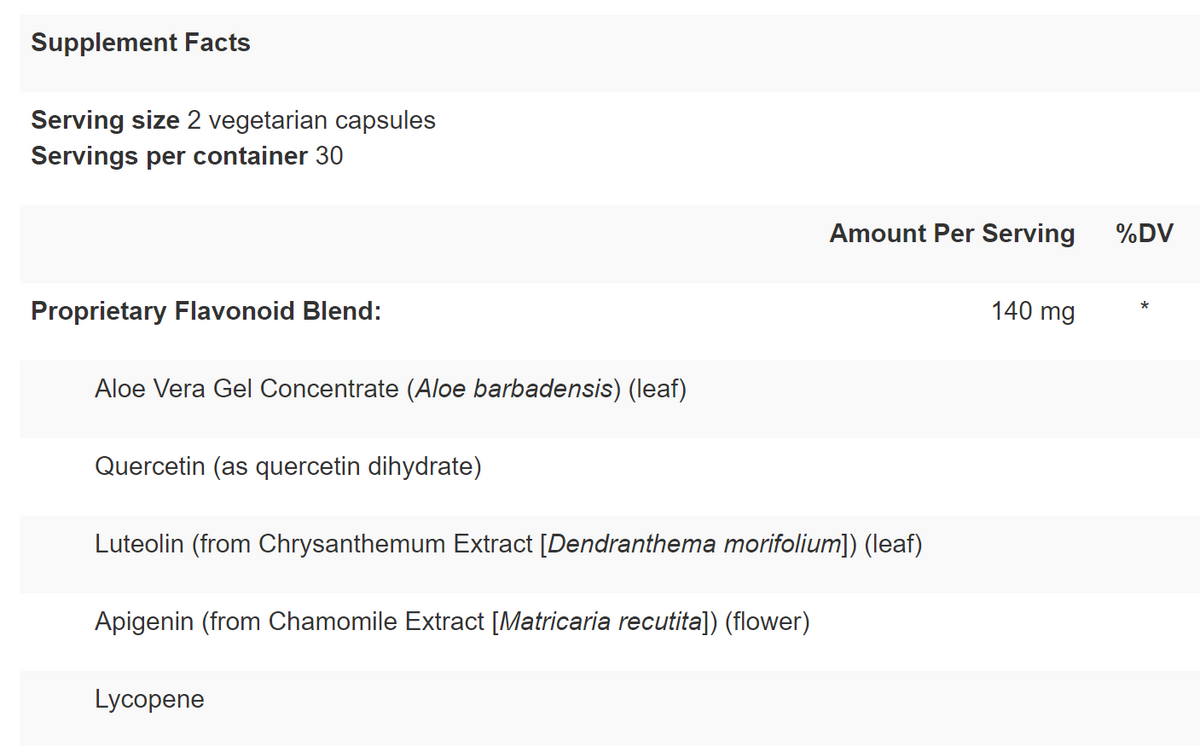The height and width of the screenshot is (746, 1200).
Task: Click the Serving size label
Action: 106,120
